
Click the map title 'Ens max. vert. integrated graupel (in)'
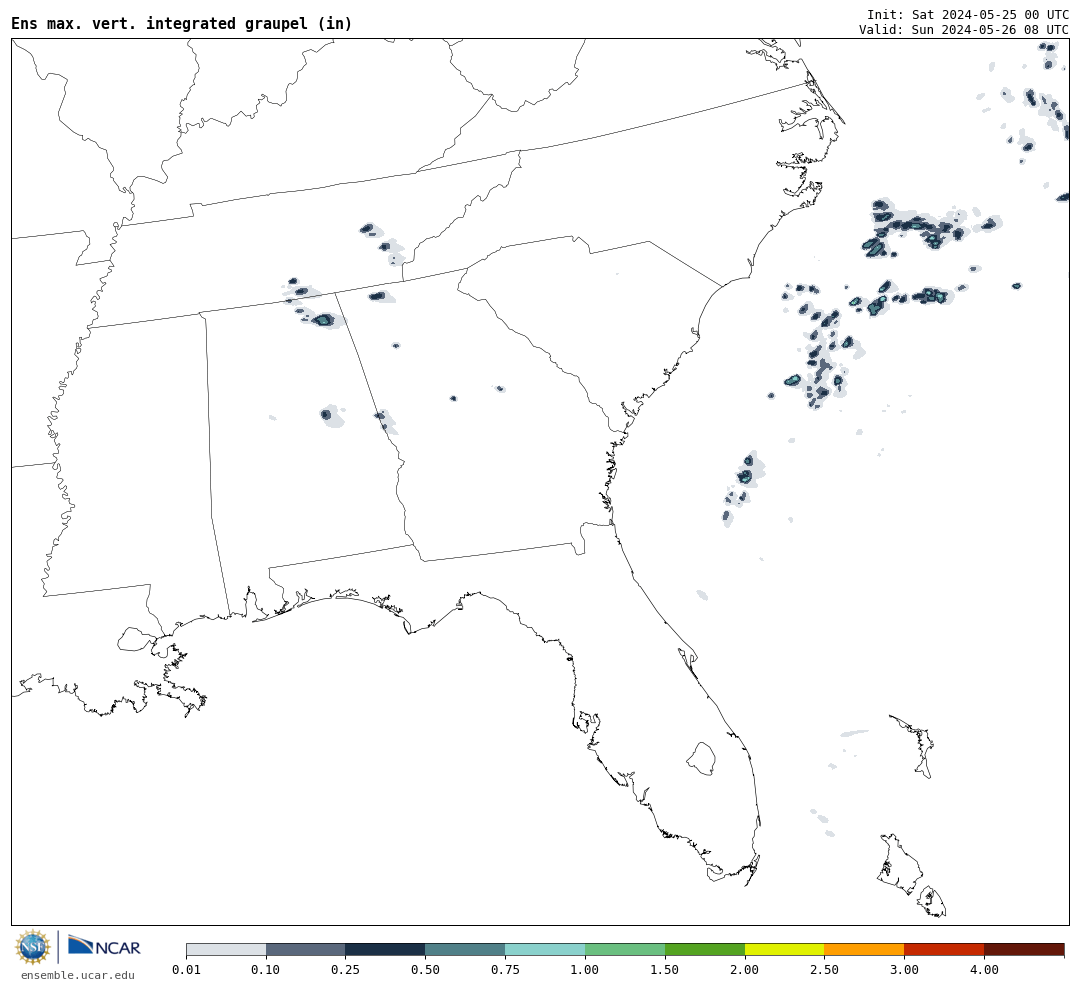pos(182,23)
